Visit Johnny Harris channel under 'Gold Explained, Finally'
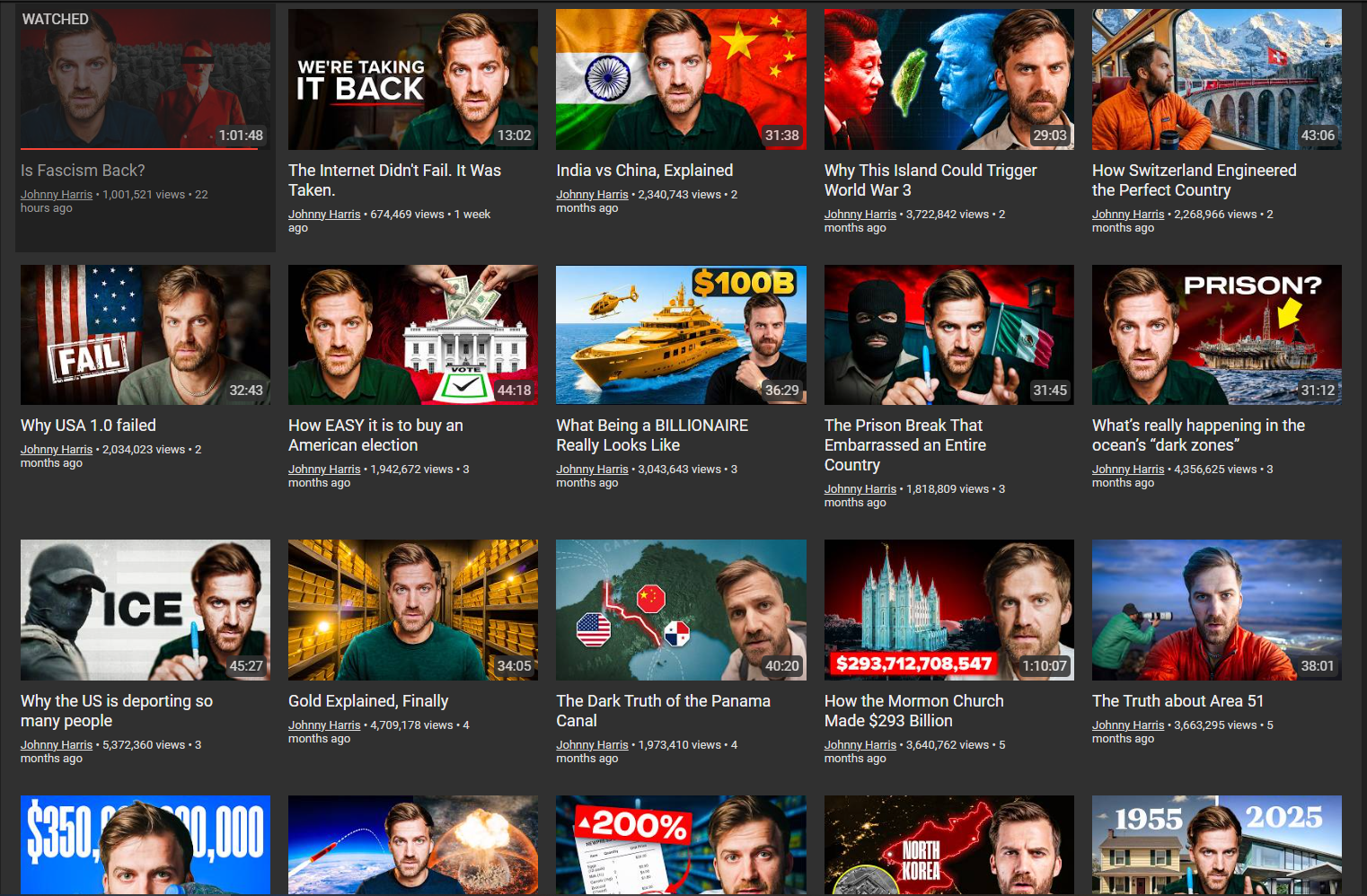Viewport: 1367px width, 896px height. click(324, 725)
